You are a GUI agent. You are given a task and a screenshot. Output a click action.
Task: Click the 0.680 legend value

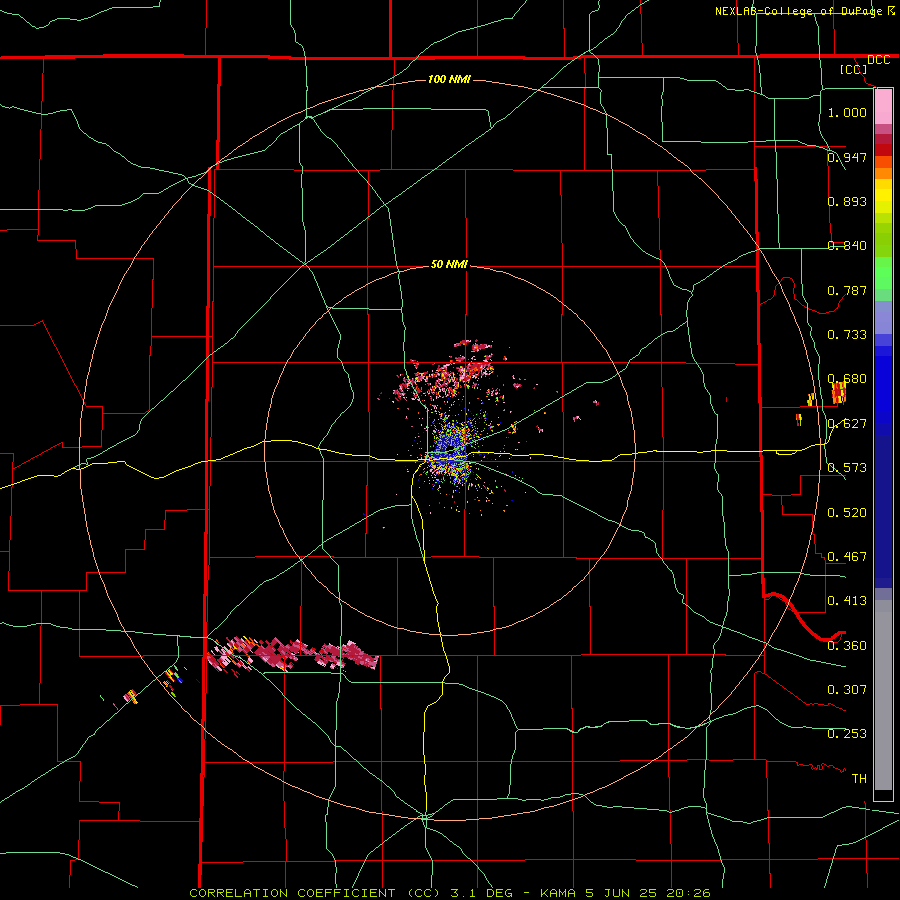pos(847,379)
